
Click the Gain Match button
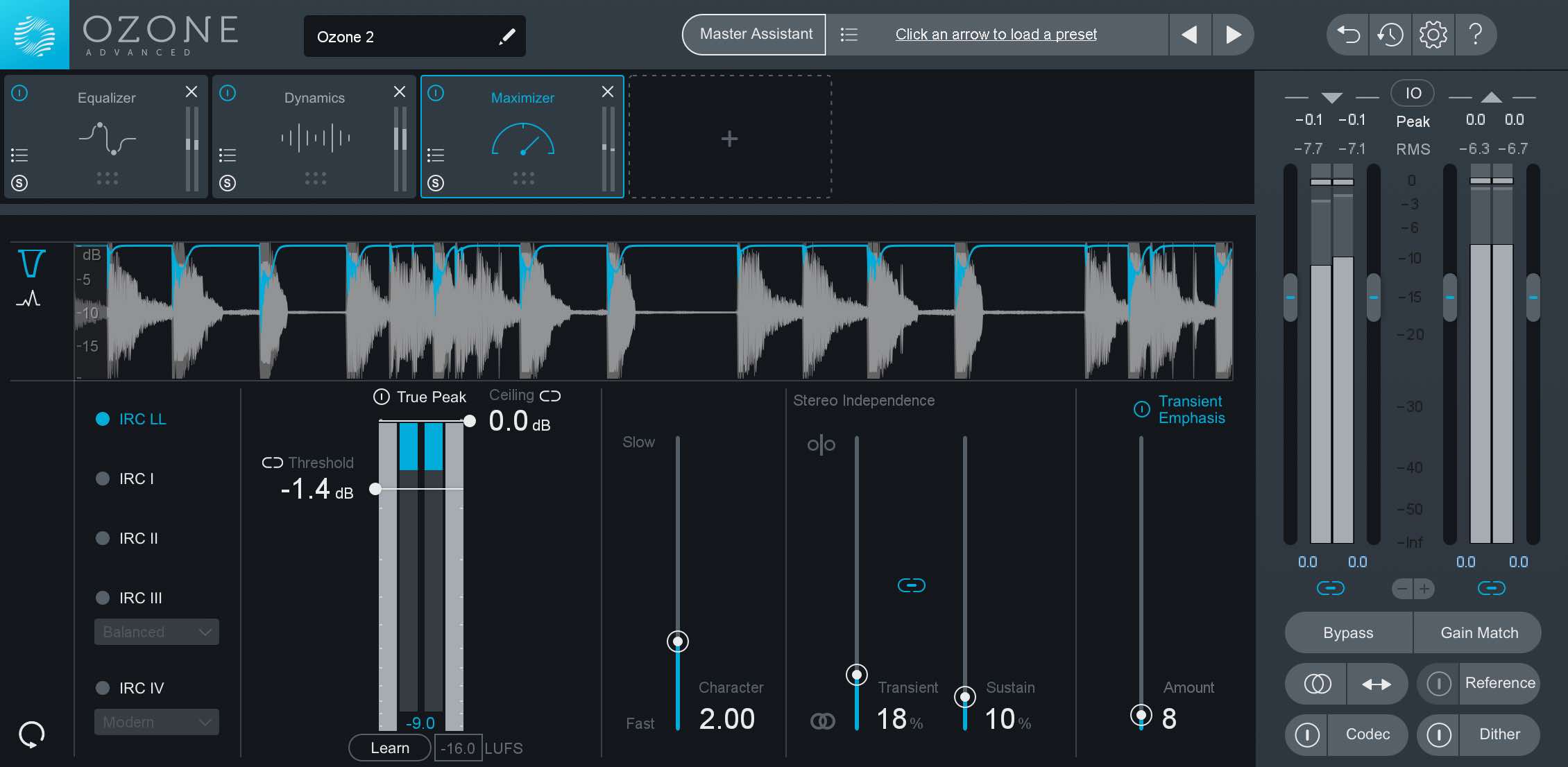coord(1477,632)
